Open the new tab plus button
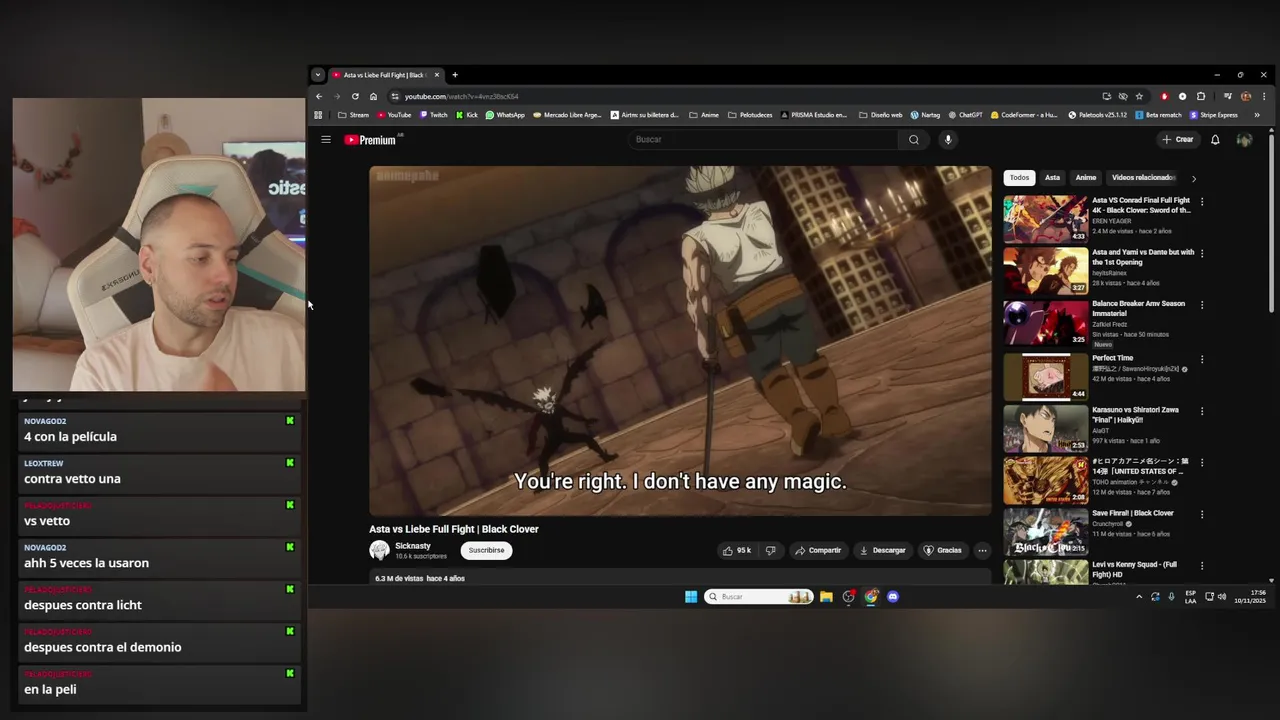 tap(455, 75)
